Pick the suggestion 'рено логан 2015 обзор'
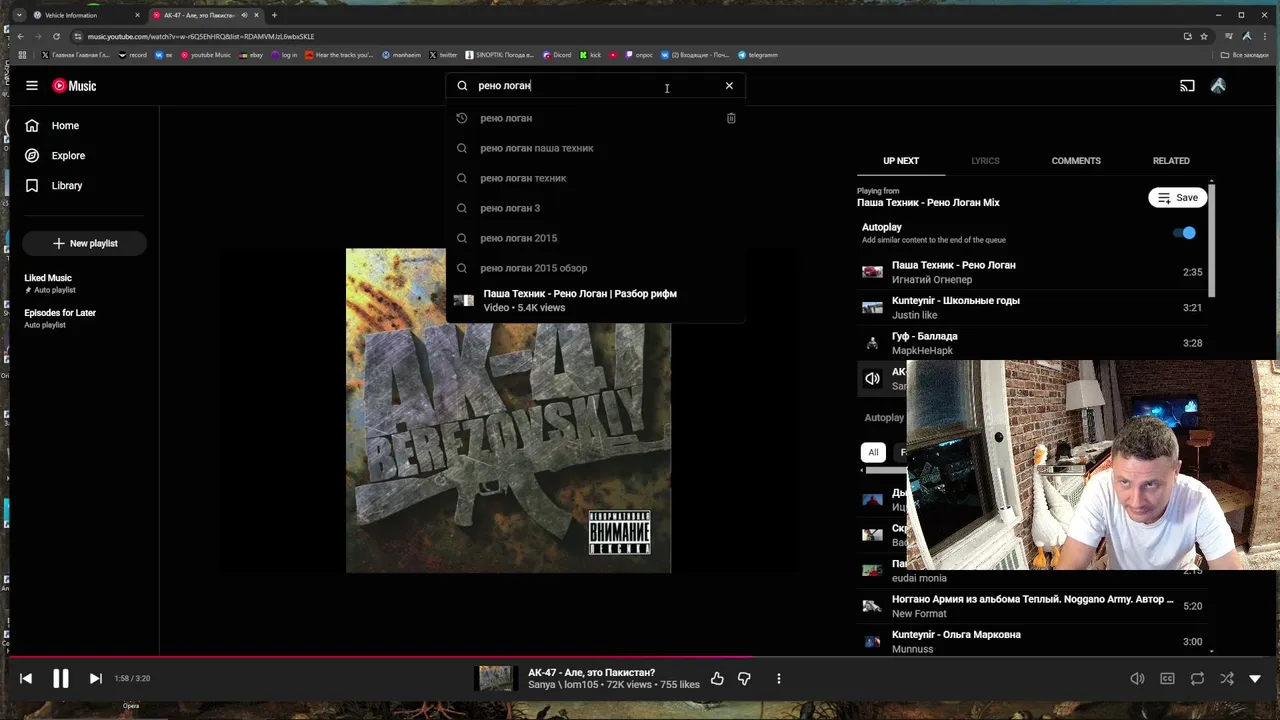Viewport: 1280px width, 720px height. (x=596, y=268)
